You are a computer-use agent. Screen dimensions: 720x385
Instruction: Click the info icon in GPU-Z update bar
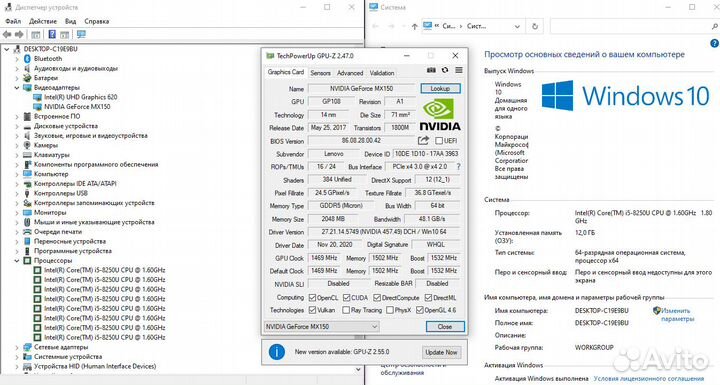coord(276,352)
